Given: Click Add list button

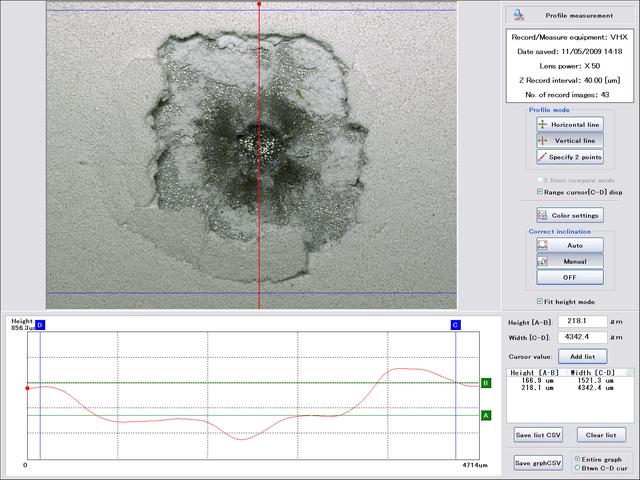Looking at the screenshot, I should 581,356.
